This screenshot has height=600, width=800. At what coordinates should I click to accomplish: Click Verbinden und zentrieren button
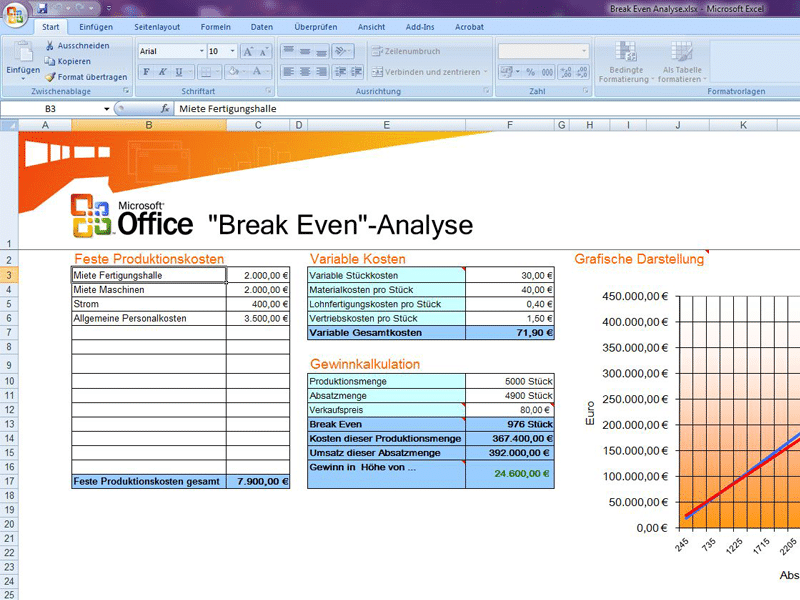[x=430, y=72]
